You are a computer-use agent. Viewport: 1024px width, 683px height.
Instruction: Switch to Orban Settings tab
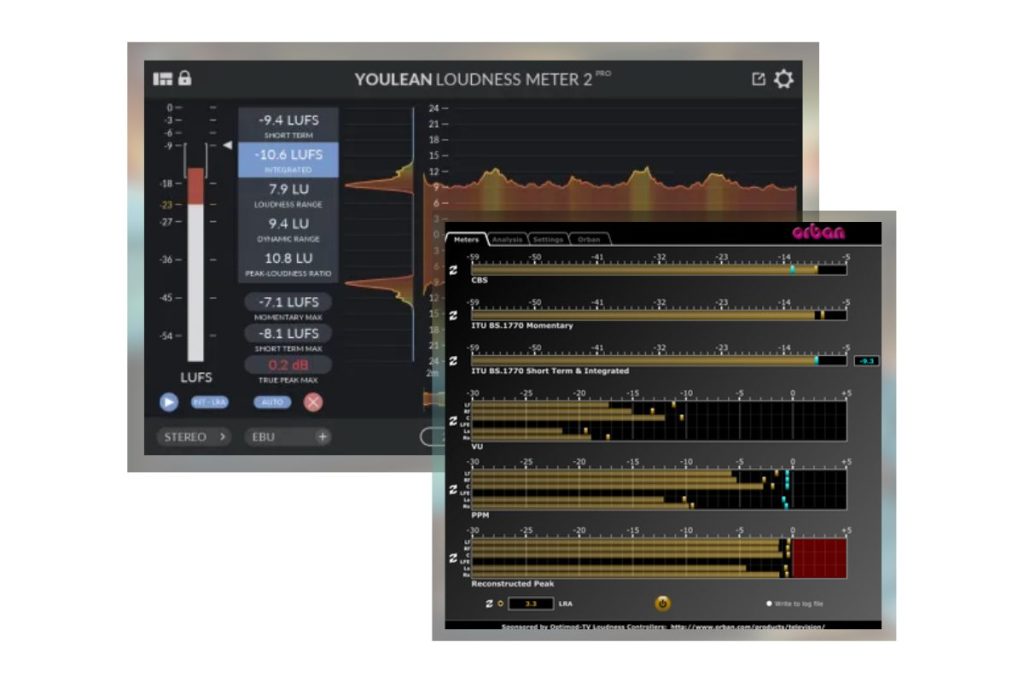(x=548, y=239)
